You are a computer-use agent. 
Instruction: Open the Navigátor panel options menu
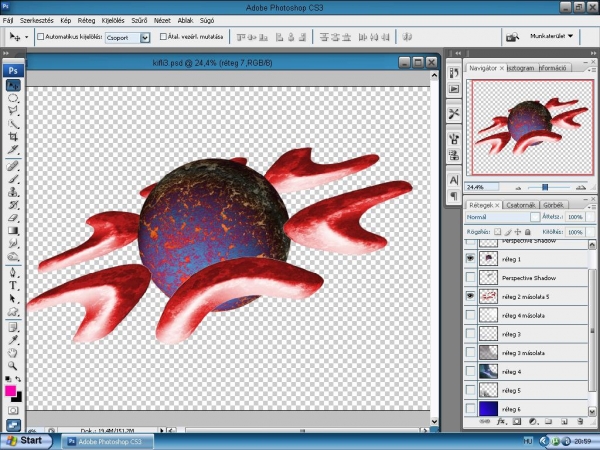coord(592,69)
